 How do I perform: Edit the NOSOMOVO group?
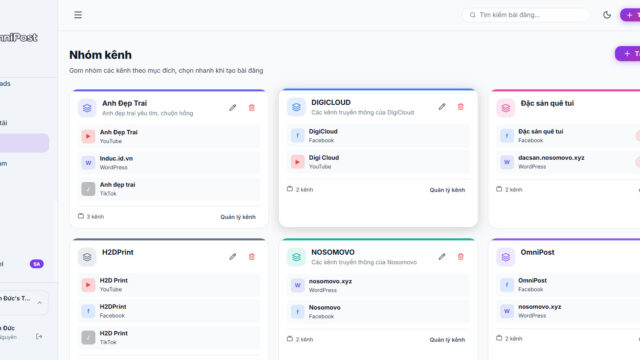click(x=442, y=257)
